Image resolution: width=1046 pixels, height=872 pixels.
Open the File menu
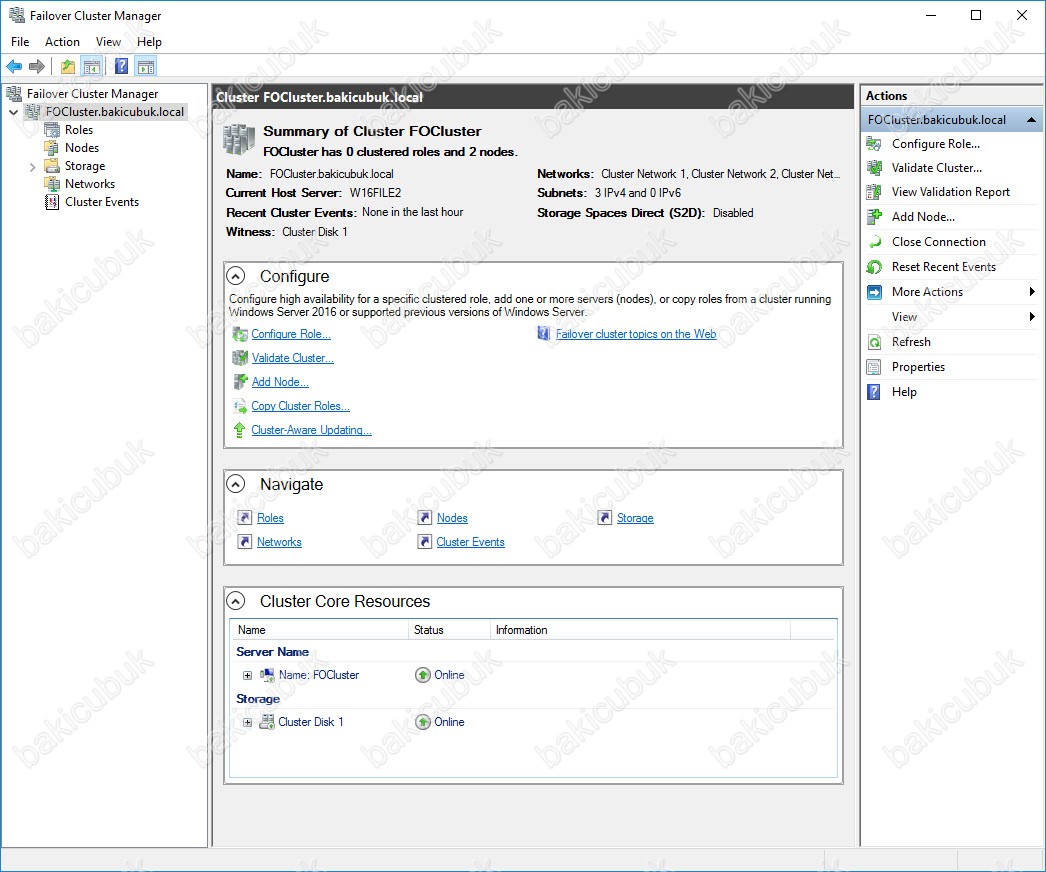(20, 41)
